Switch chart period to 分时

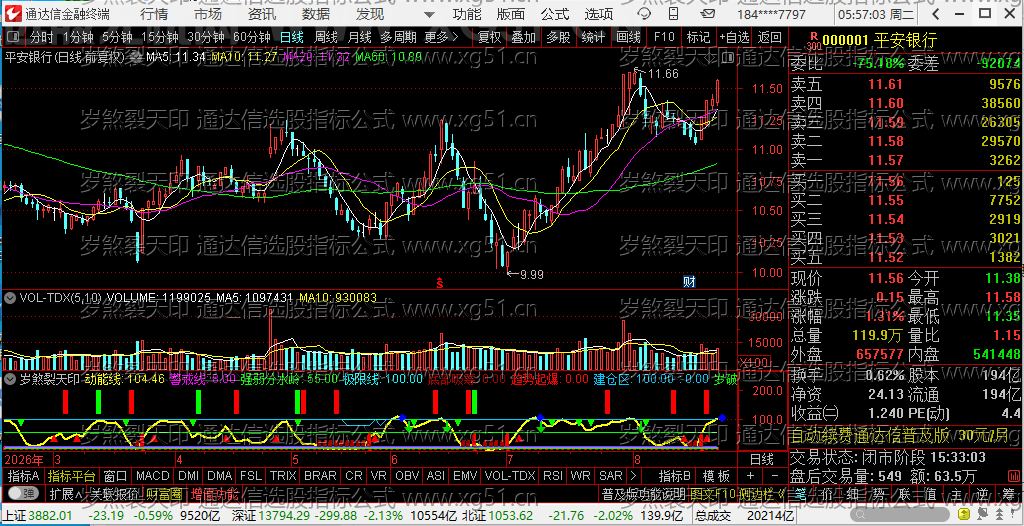(x=40, y=37)
